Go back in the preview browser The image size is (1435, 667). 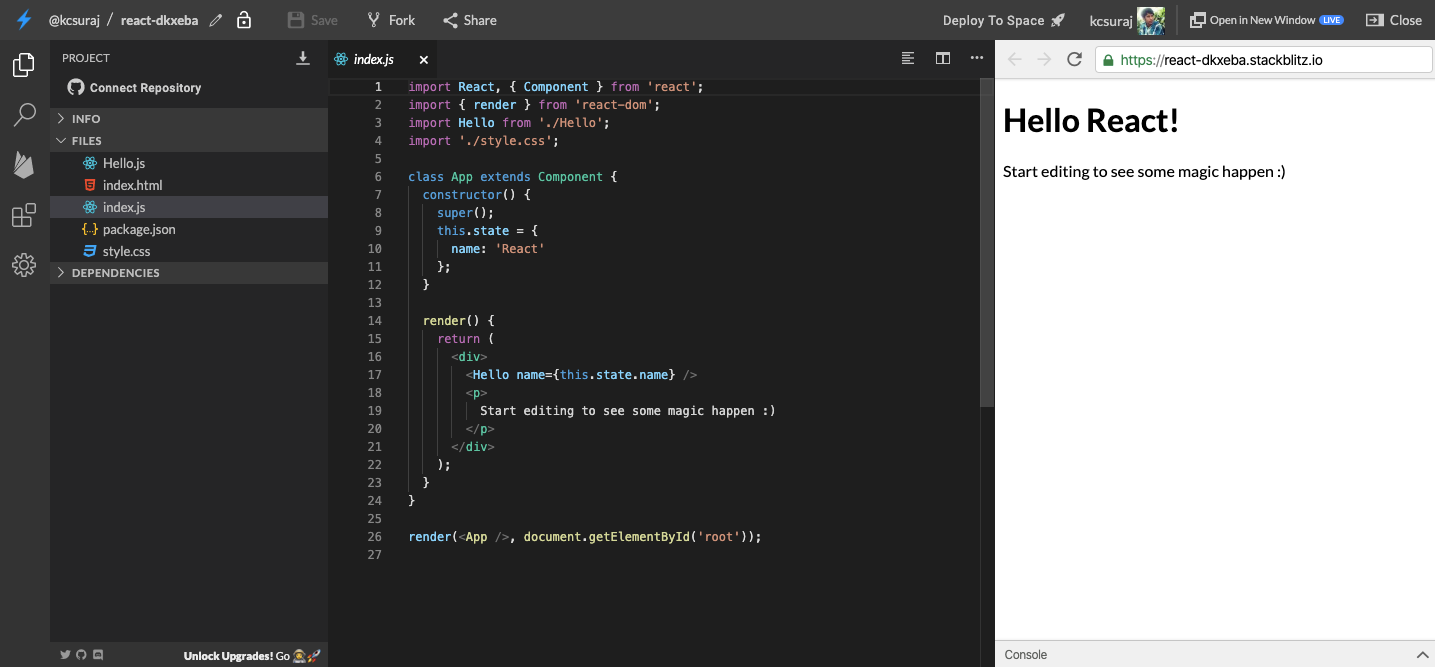1015,60
